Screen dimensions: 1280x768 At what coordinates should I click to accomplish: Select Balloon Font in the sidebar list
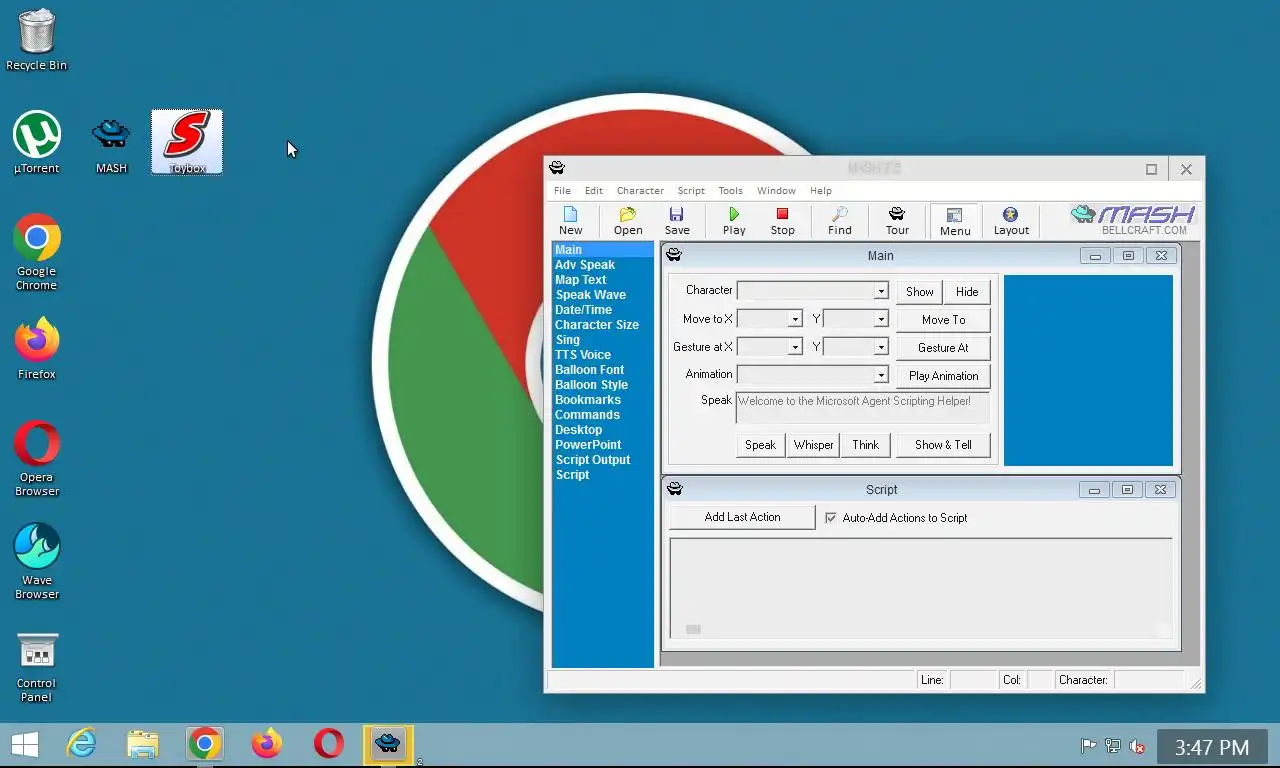pos(590,370)
